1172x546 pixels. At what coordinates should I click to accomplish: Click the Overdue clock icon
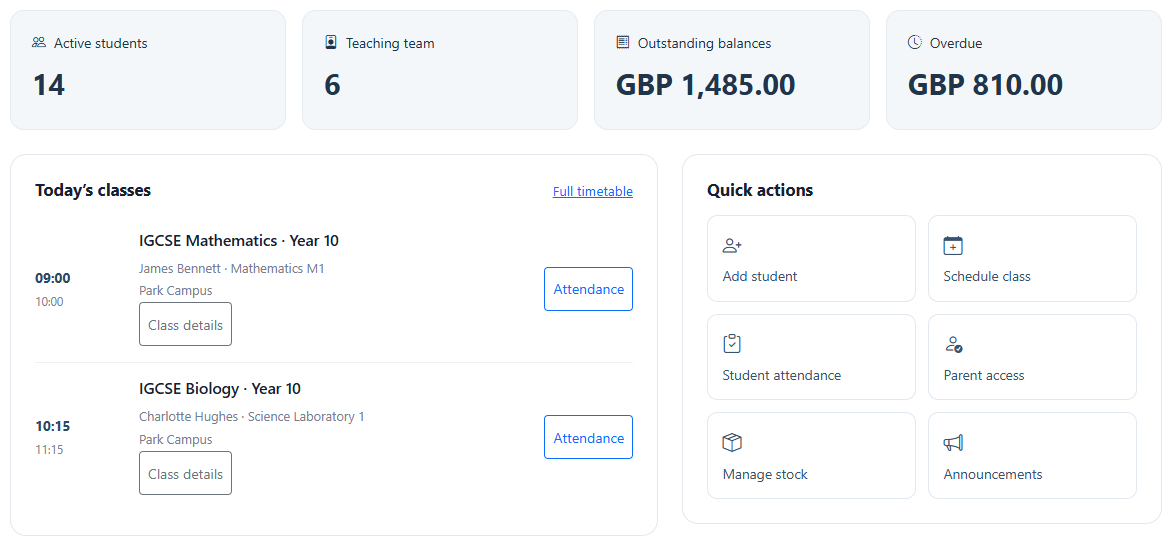[914, 43]
